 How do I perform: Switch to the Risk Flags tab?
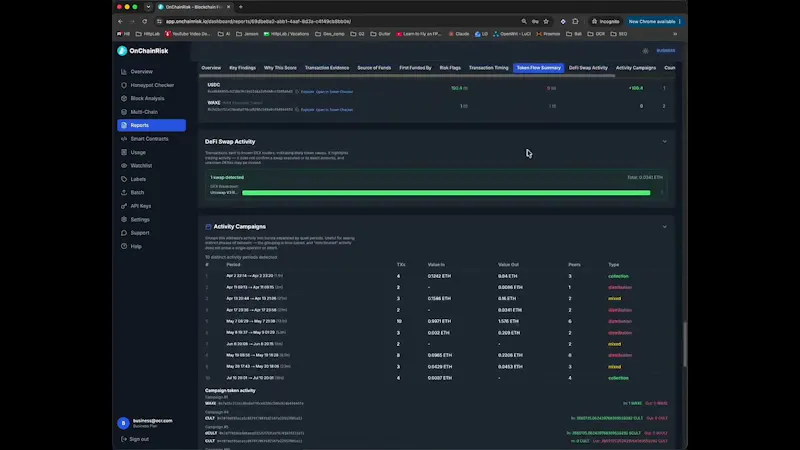click(450, 68)
